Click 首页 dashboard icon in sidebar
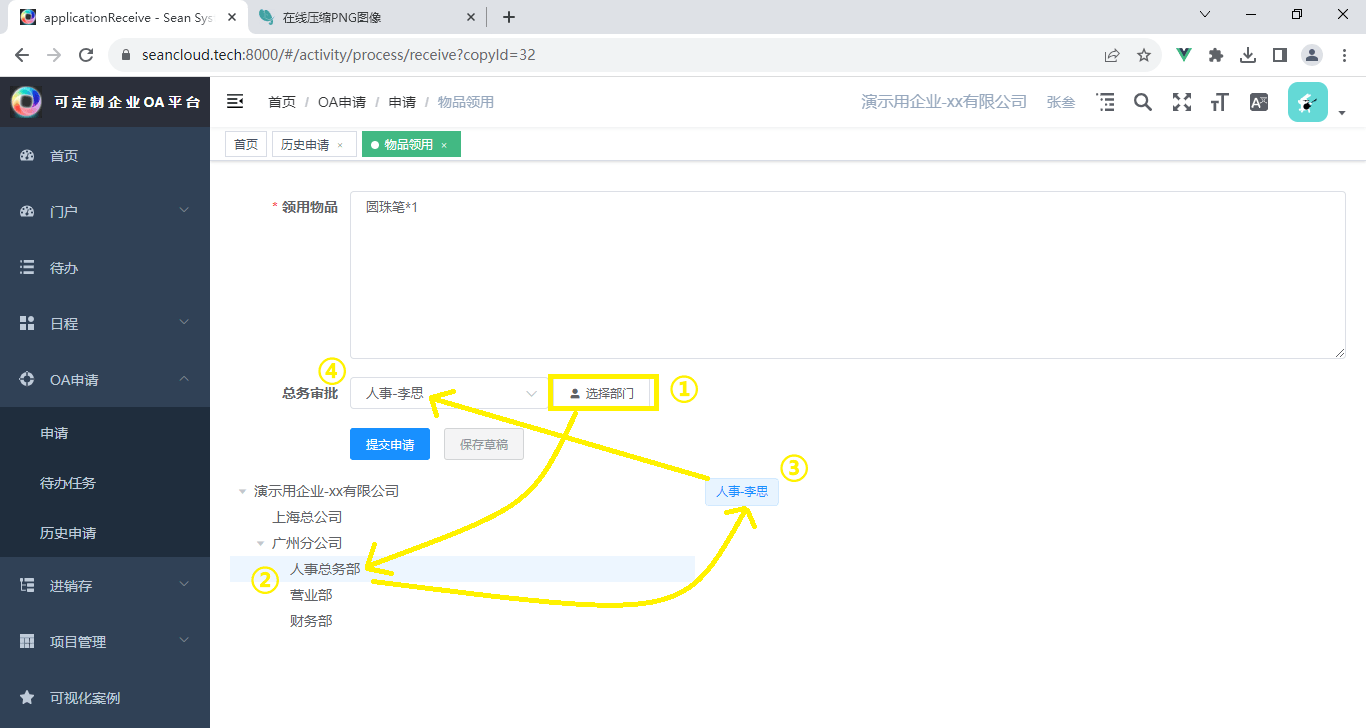This screenshot has height=728, width=1366. [x=27, y=156]
